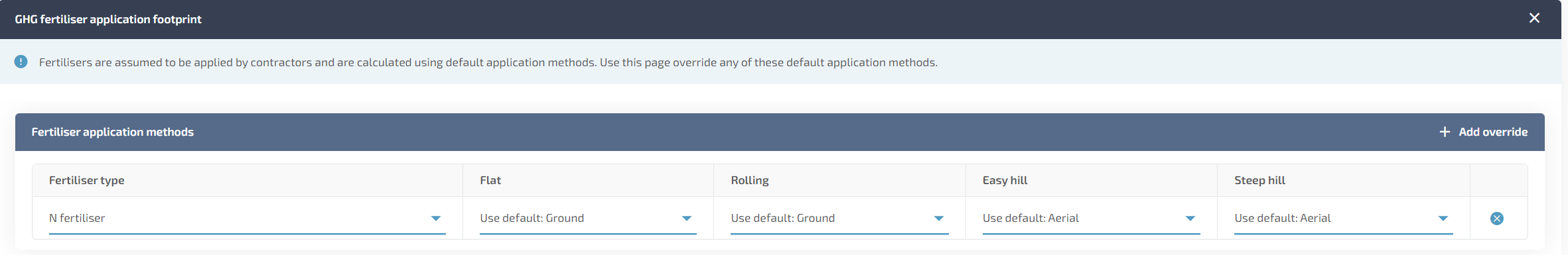Click the Easy hill 'Use default: Aerial' value
Screen dimensions: 1568x255
click(x=1031, y=218)
